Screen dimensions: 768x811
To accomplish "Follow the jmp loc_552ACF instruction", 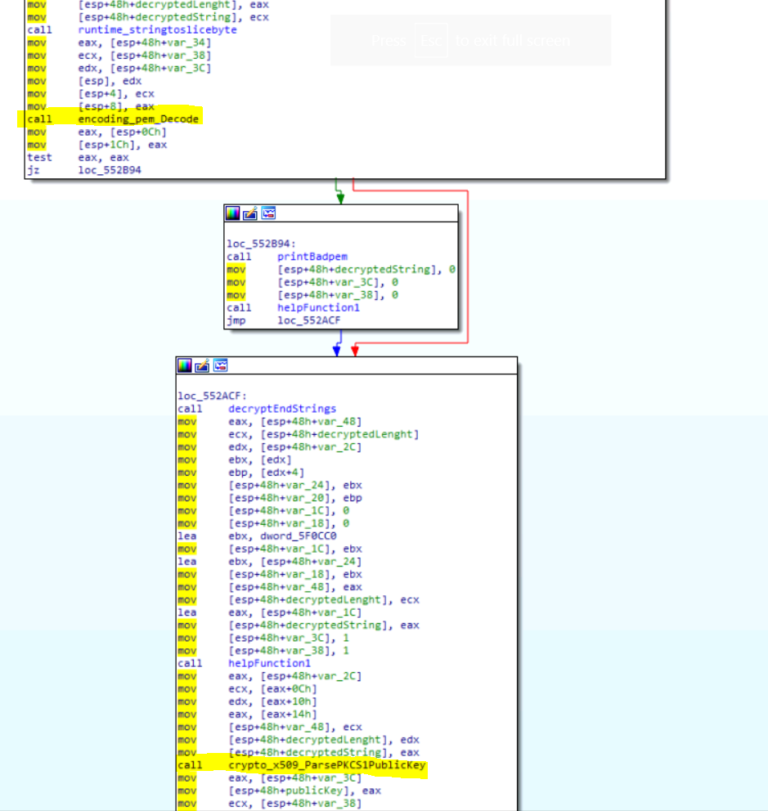I will [x=283, y=320].
